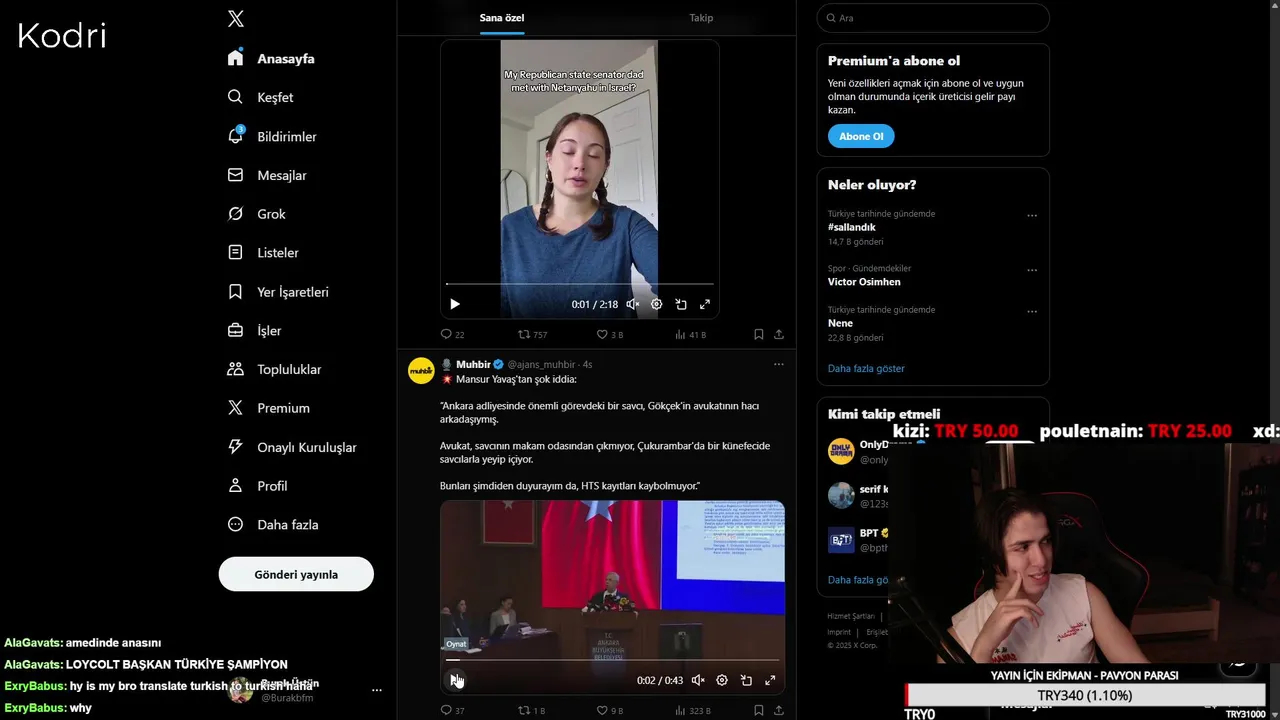
Task: Open the Muhbir account name link
Action: tap(473, 364)
